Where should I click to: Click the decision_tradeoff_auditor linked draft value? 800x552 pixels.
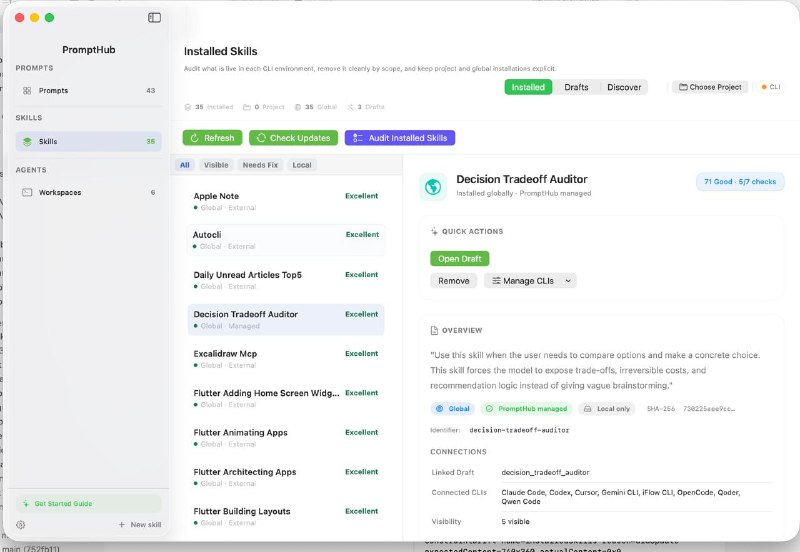(x=545, y=472)
